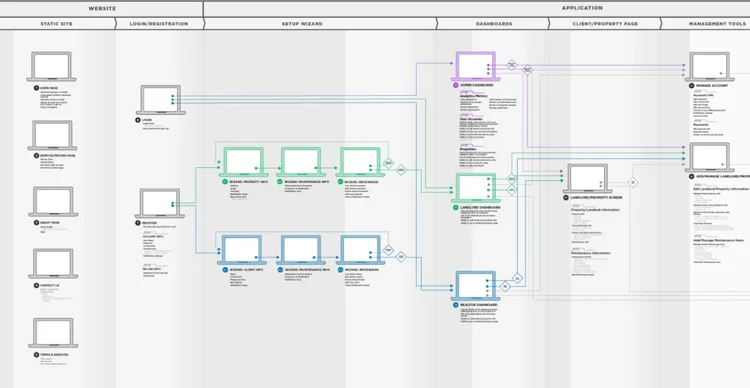Select the Home Page laptop icon
Screen dimensions: 750x388
[51, 67]
